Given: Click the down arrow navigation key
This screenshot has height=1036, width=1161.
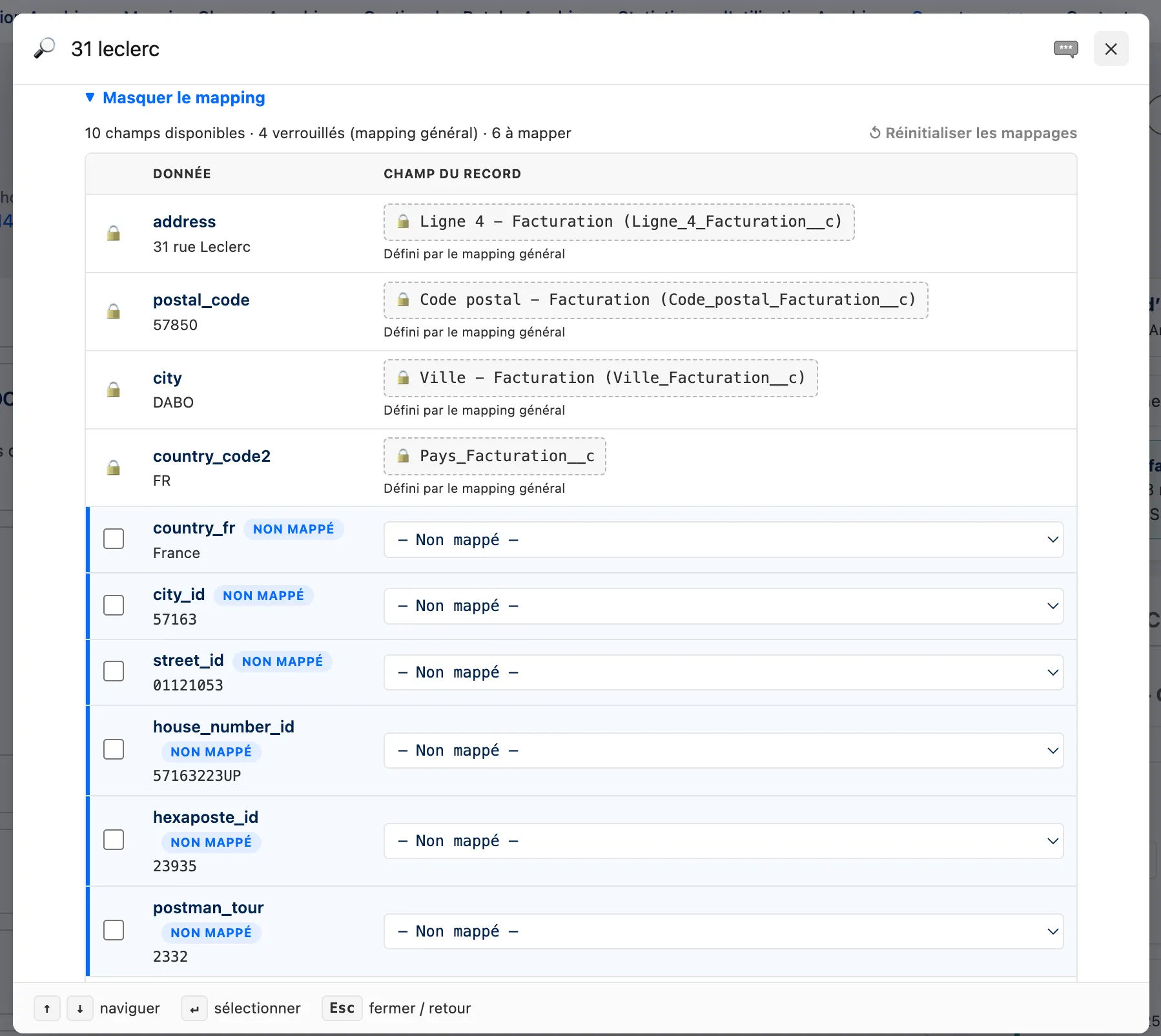Looking at the screenshot, I should coord(80,1008).
